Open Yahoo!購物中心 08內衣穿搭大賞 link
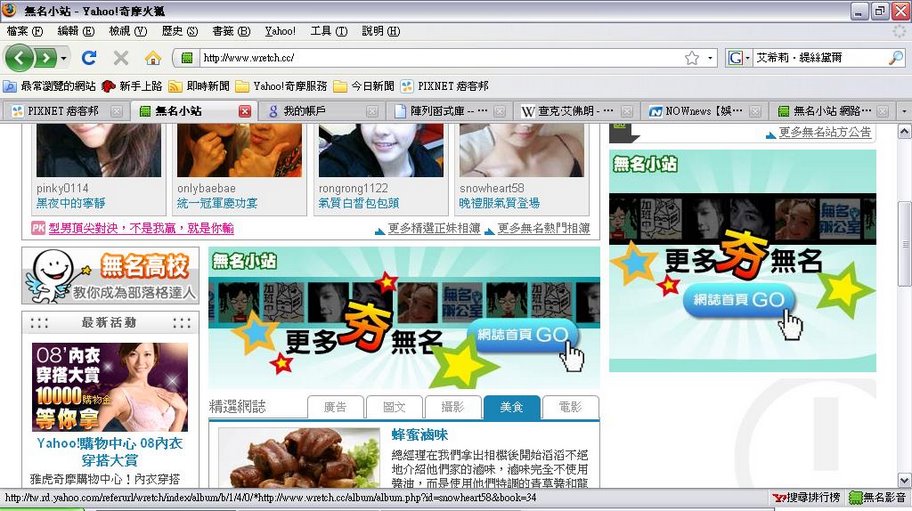The height and width of the screenshot is (511, 912). (110, 452)
